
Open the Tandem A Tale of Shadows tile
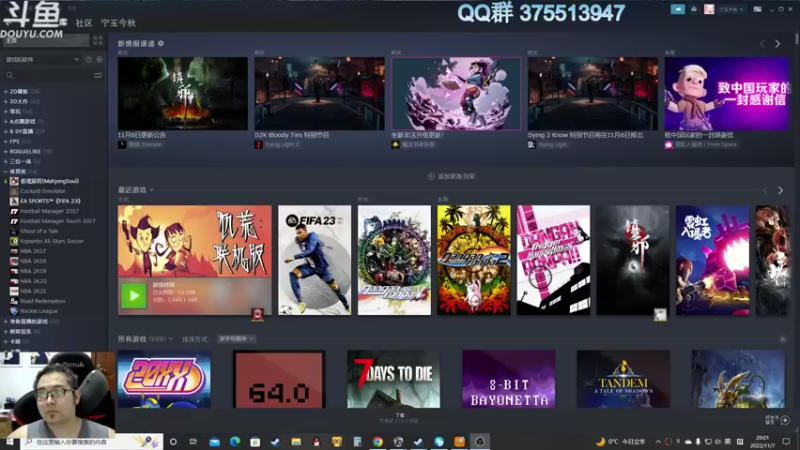623,379
